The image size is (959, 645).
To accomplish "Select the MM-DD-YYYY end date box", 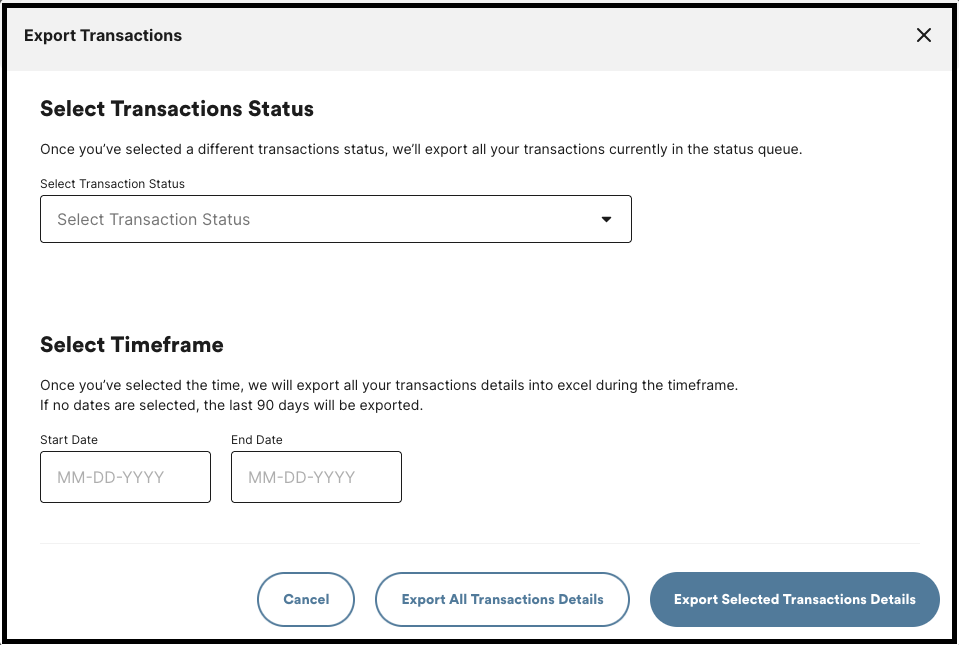I will coord(315,477).
